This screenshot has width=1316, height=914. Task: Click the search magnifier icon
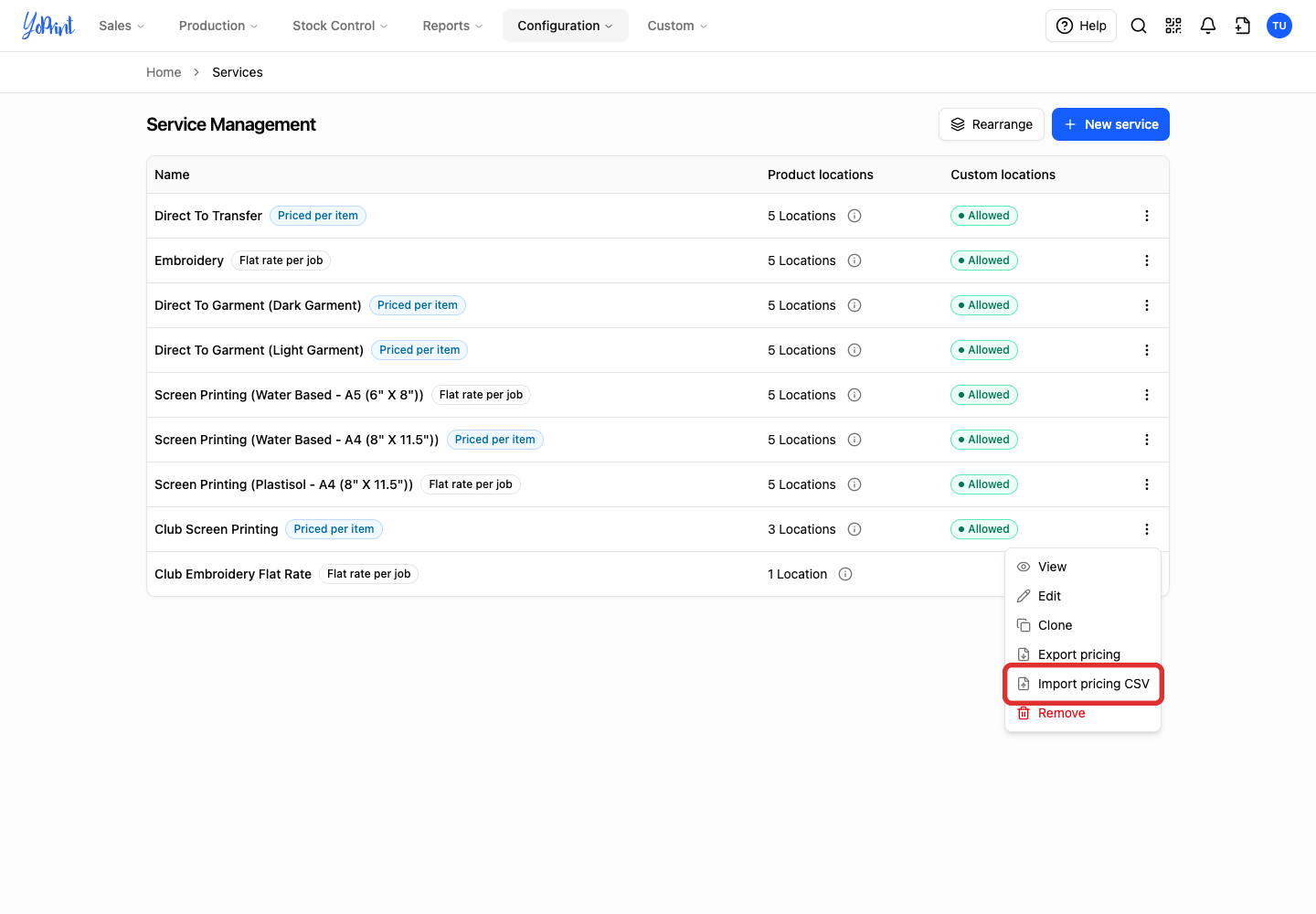point(1139,26)
